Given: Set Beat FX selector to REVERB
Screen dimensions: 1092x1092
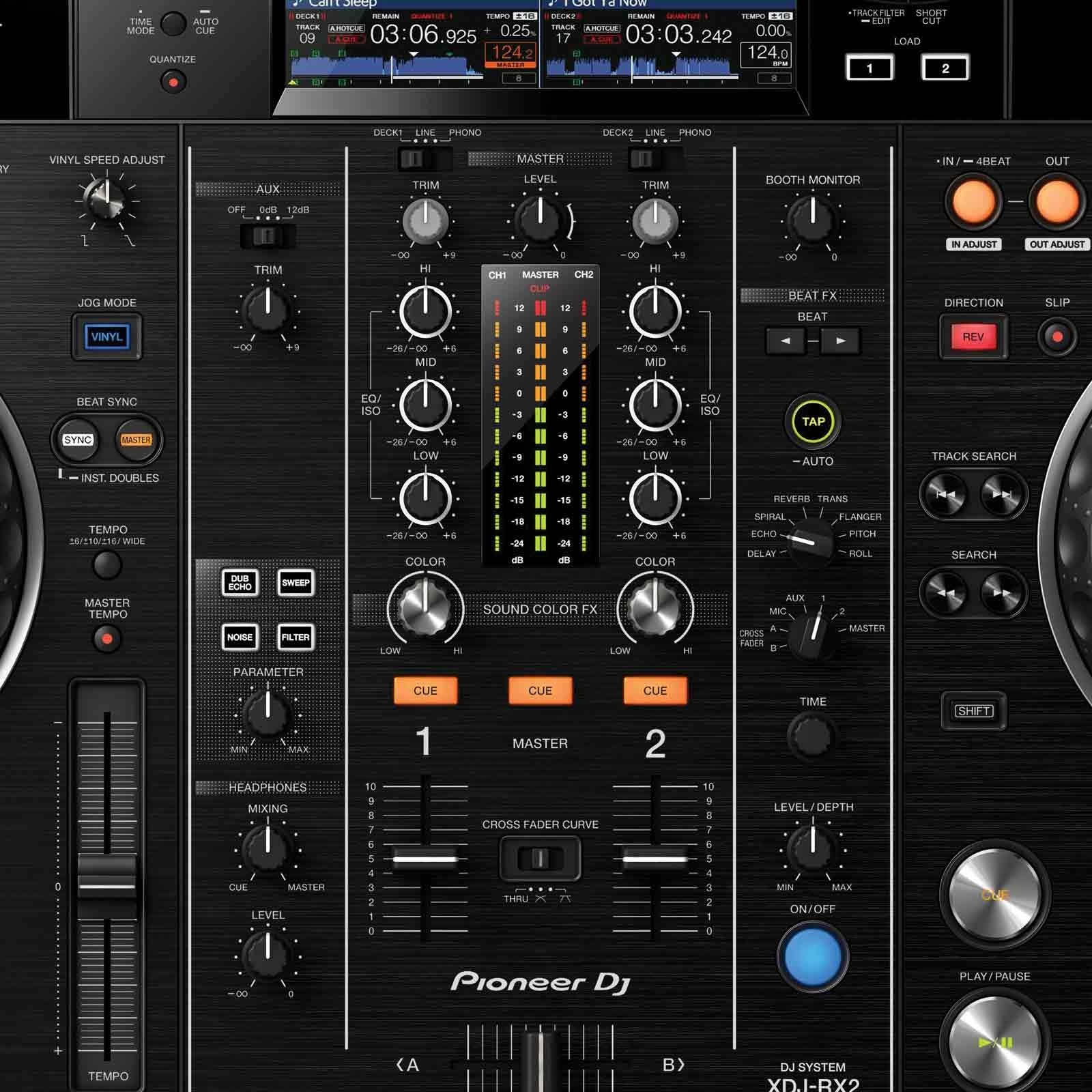Looking at the screenshot, I should click(x=791, y=498).
